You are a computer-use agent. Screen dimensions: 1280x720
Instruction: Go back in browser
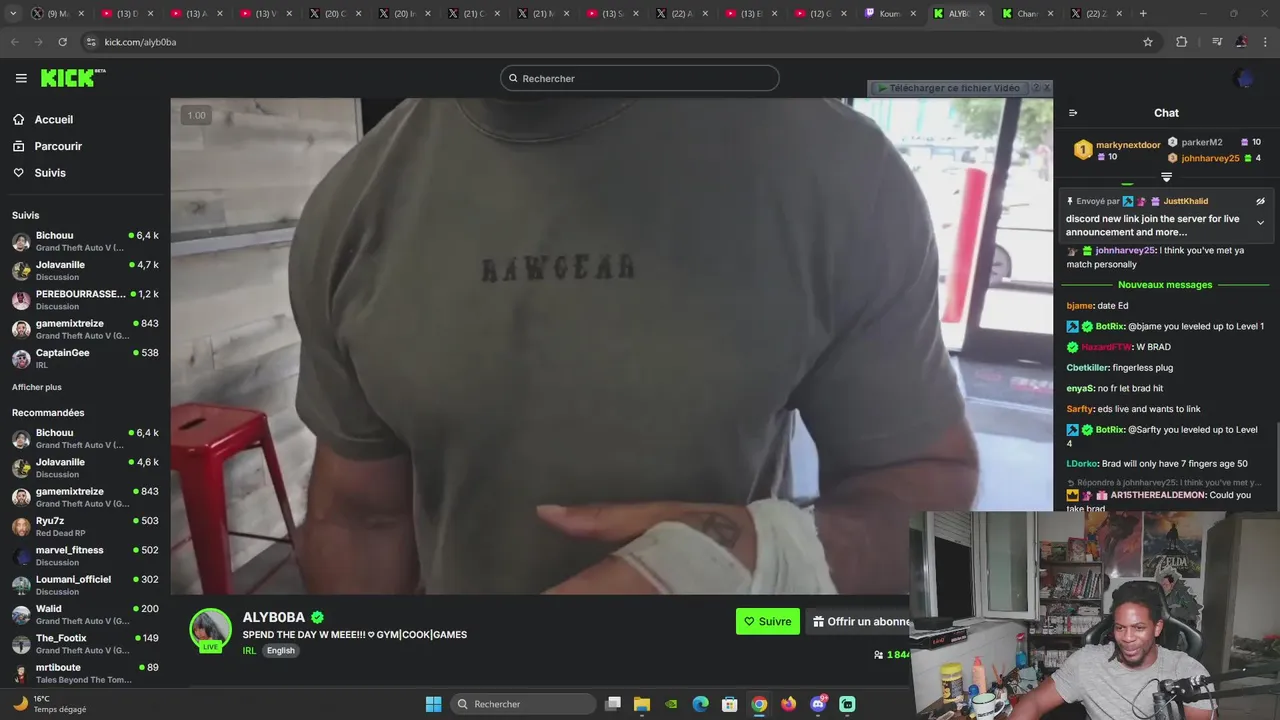(15, 42)
